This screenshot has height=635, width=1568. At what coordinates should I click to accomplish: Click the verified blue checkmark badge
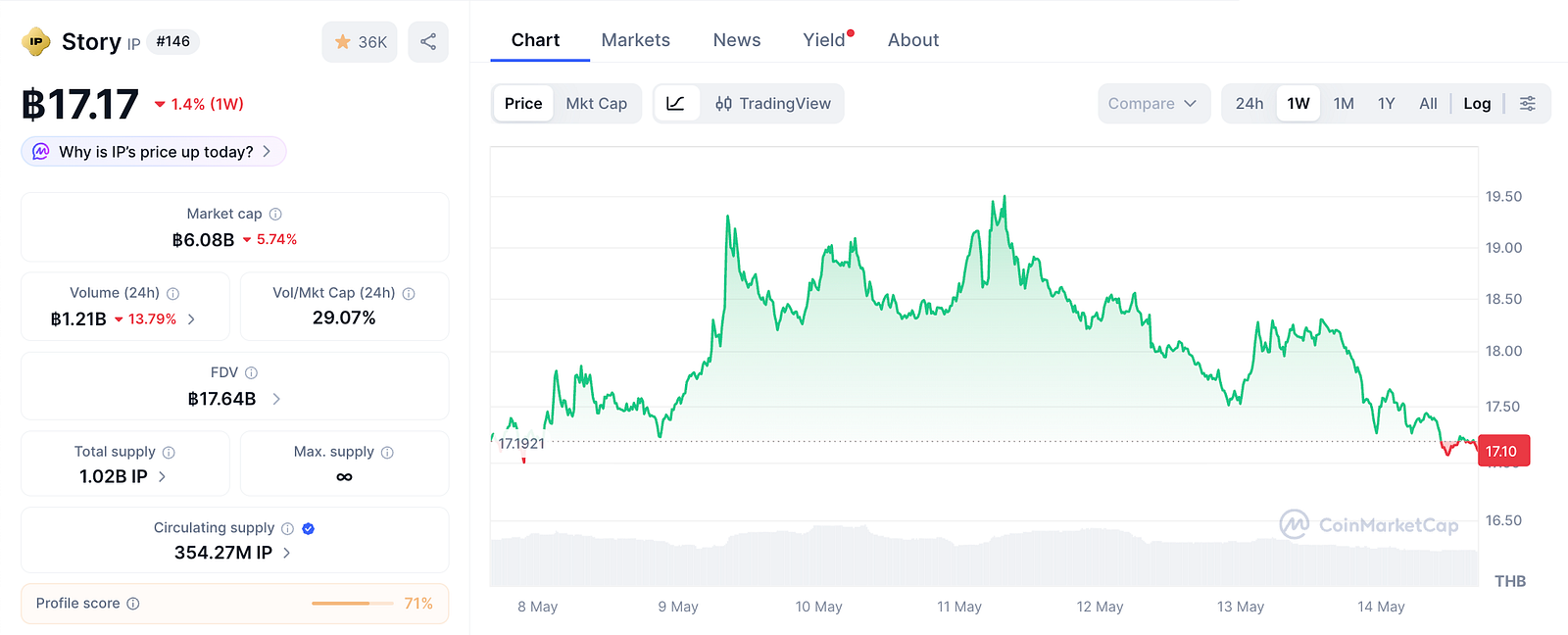309,528
